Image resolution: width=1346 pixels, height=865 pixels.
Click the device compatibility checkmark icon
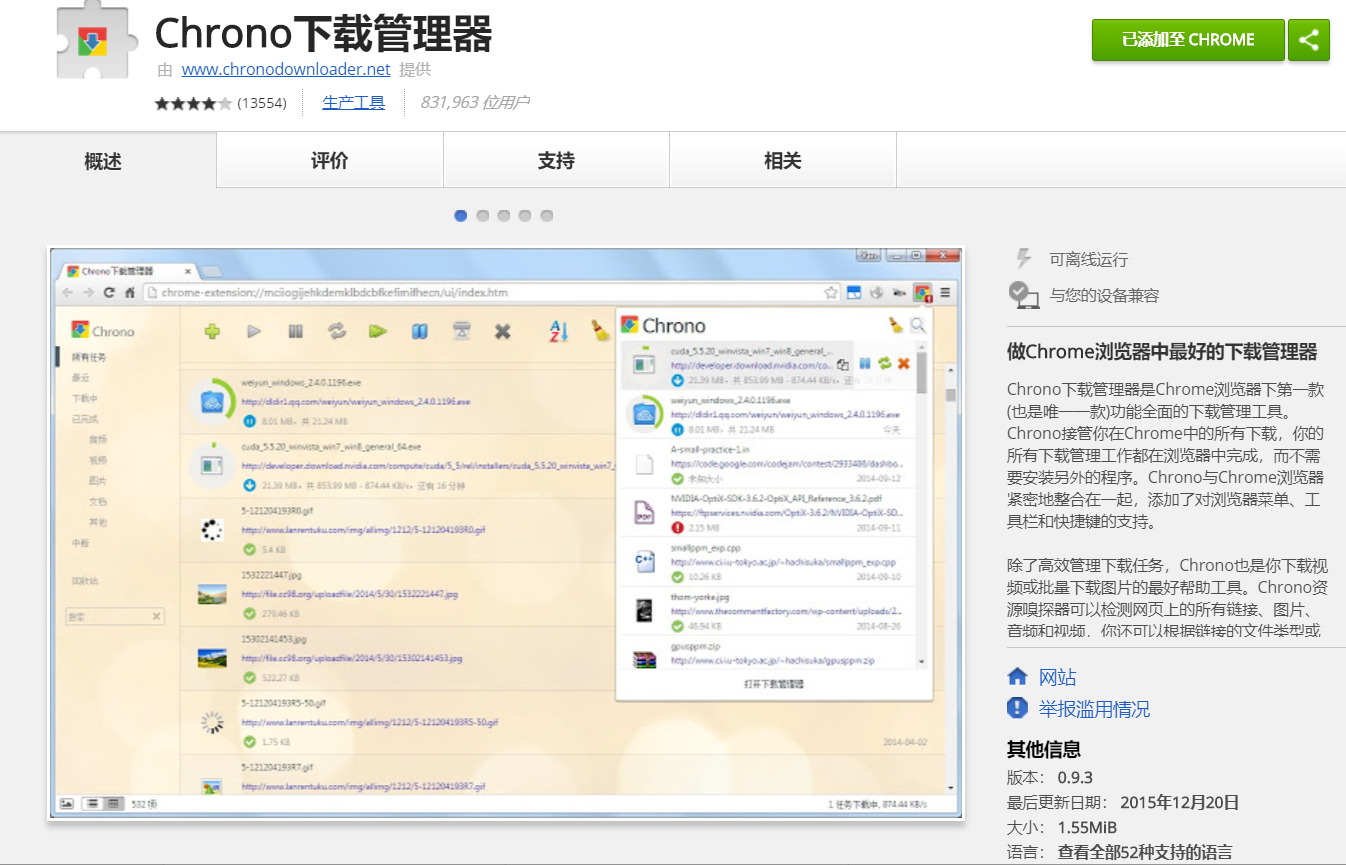[x=1022, y=294]
